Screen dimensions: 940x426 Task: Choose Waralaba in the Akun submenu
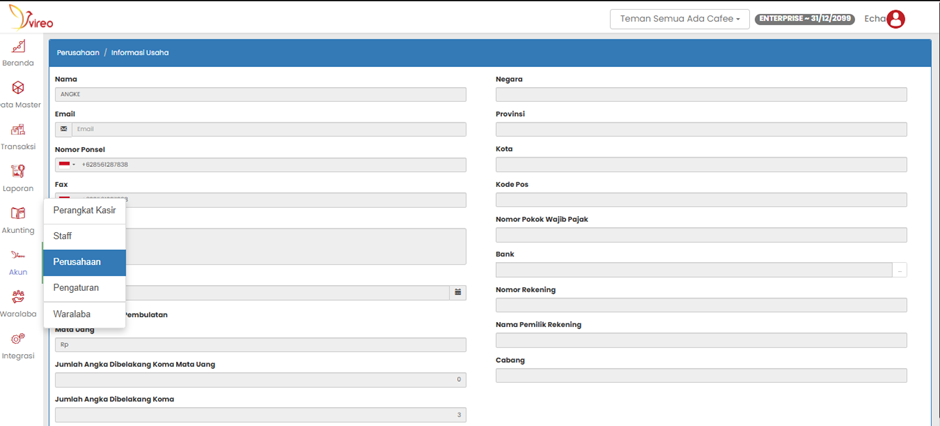coord(72,314)
